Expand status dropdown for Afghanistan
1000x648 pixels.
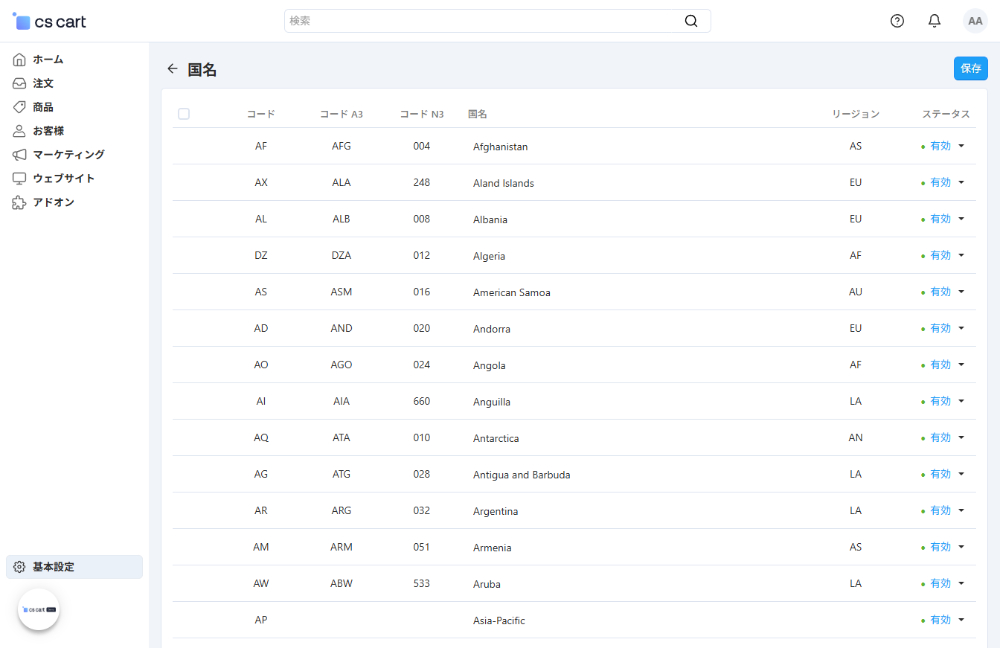point(961,146)
